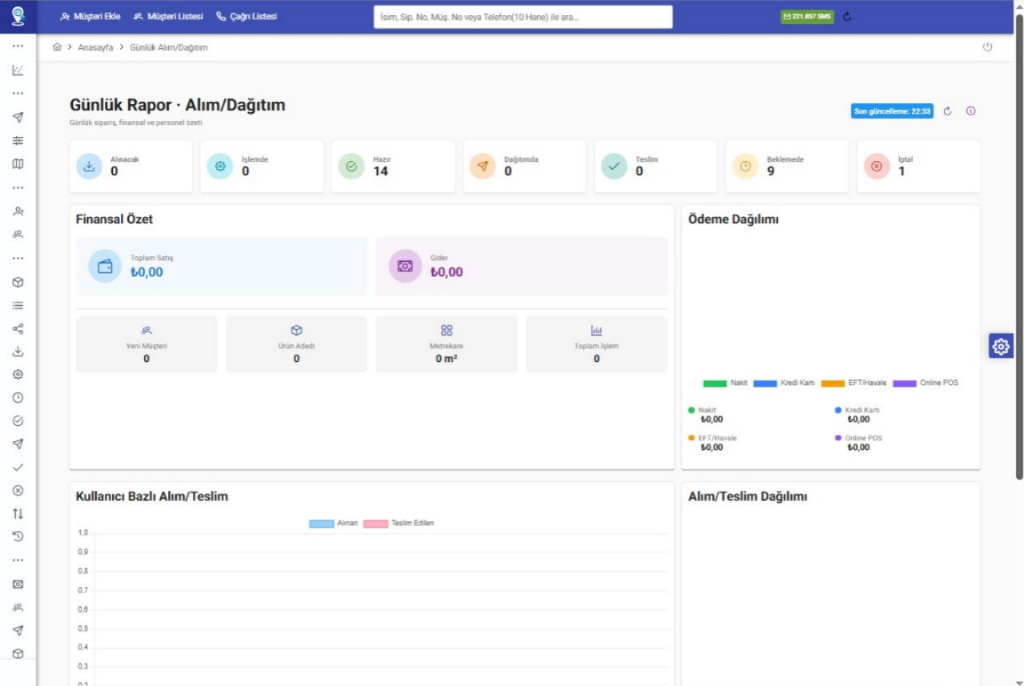Click the map icon in the left sidebar

18,164
